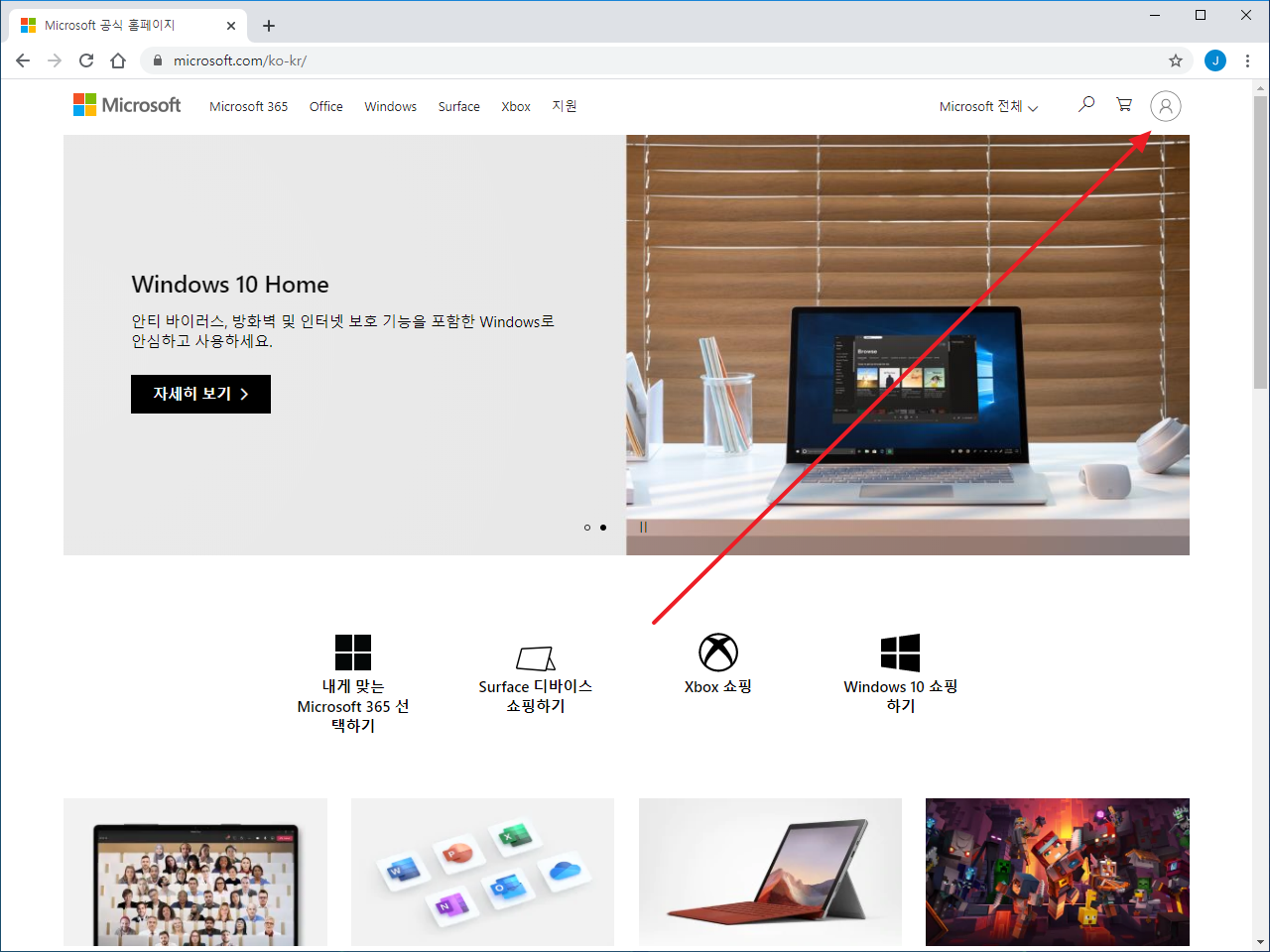
Task: Click the Microsoft 공식 홈페이지 browser tab
Action: (x=127, y=26)
